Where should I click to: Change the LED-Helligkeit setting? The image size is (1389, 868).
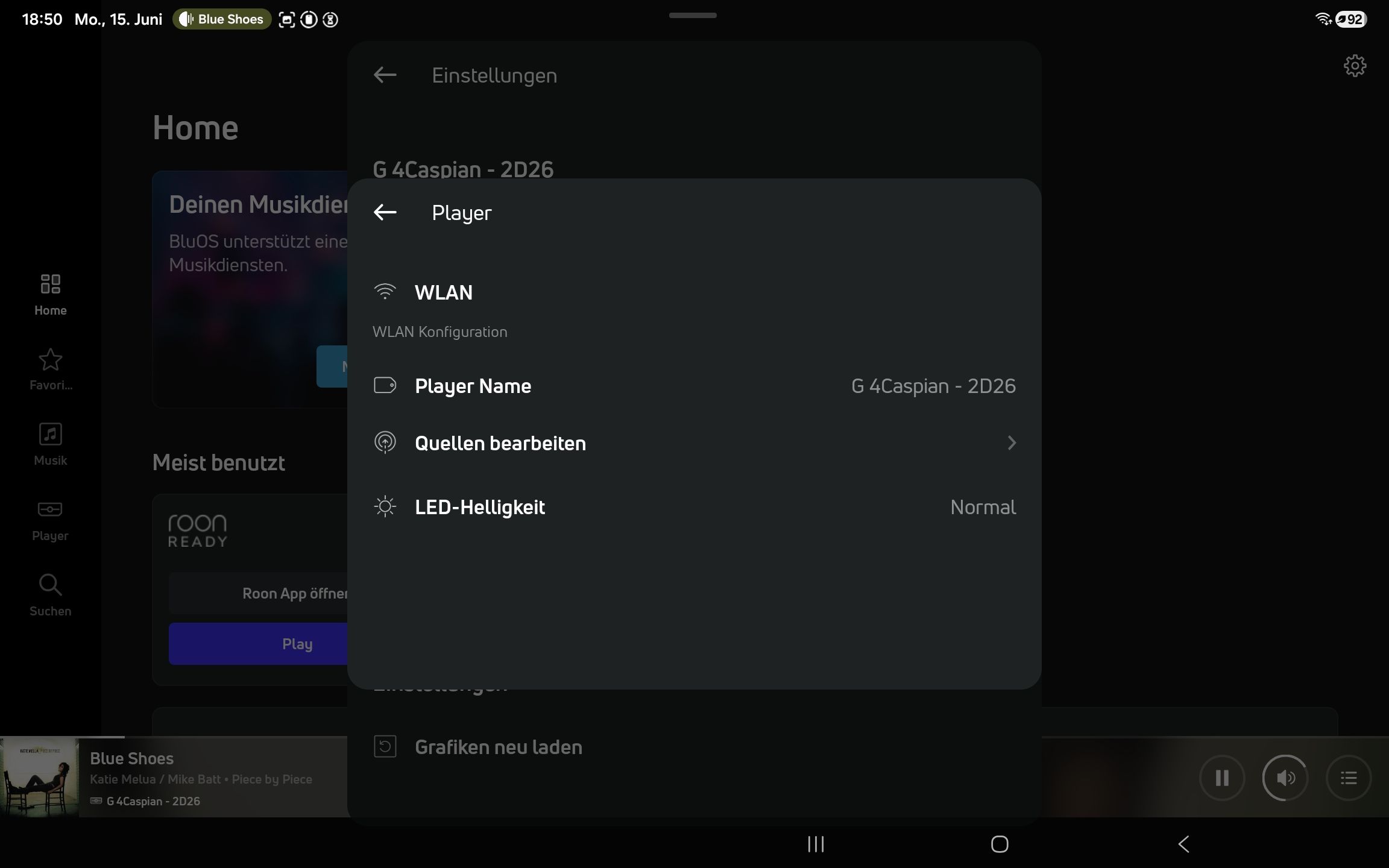(x=694, y=507)
